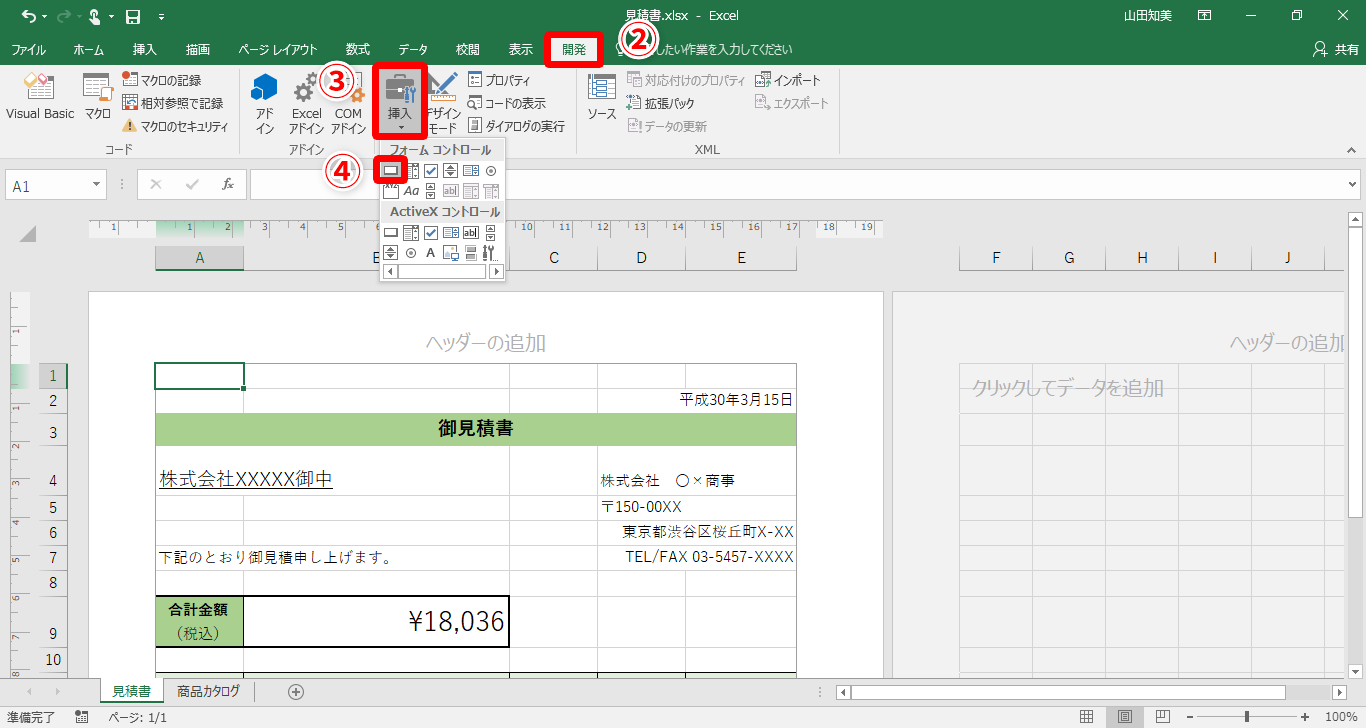Toggle デザイン モード (Design Mode)
This screenshot has height=728, width=1366.
point(442,102)
